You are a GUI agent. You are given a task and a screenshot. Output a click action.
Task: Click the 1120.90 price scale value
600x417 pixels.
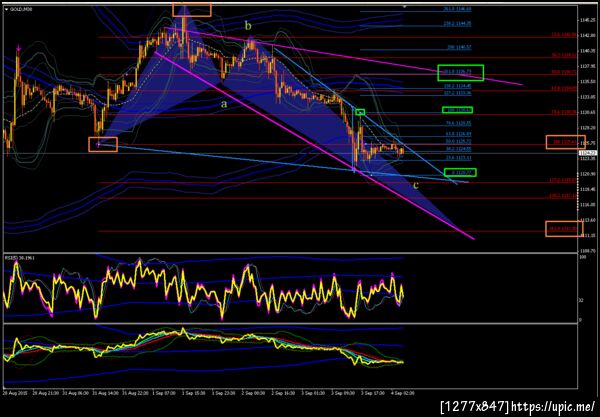point(587,174)
